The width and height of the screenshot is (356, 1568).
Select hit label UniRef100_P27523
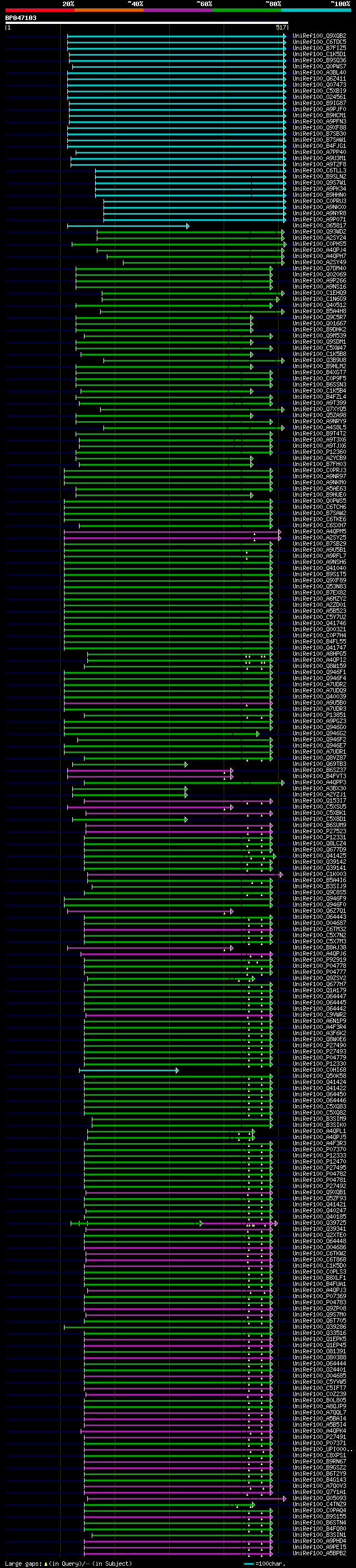click(319, 831)
